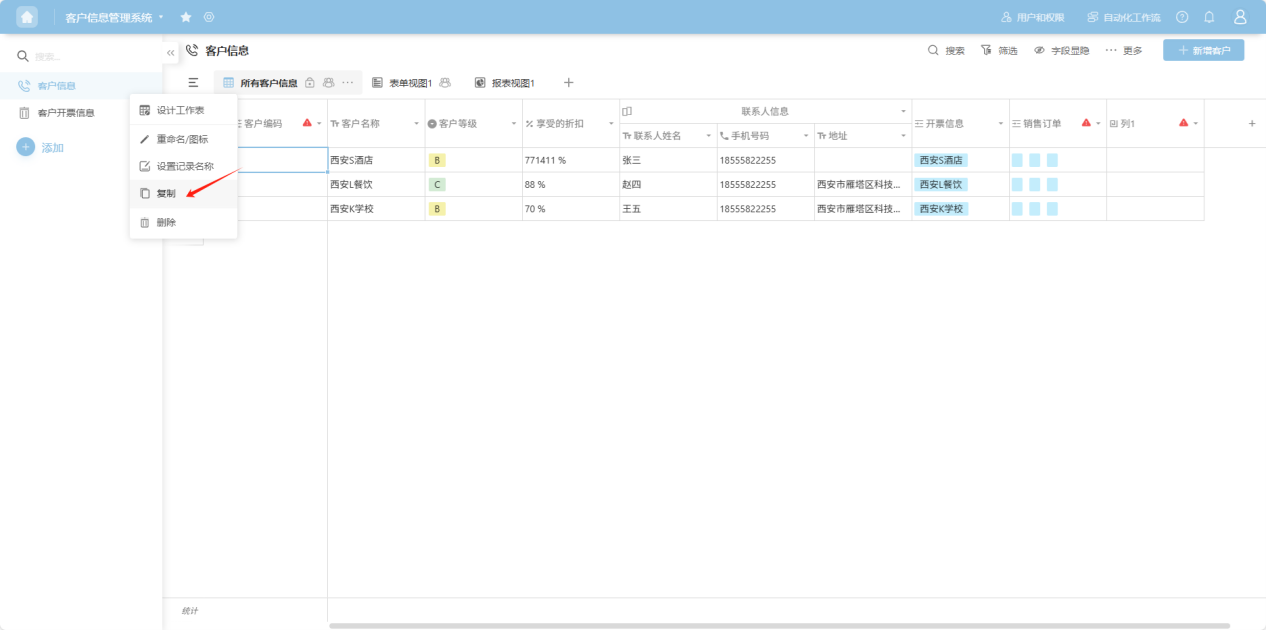Expand the 客户信息管理系统 app dropdown
The width and height of the screenshot is (1266, 630).
point(161,17)
